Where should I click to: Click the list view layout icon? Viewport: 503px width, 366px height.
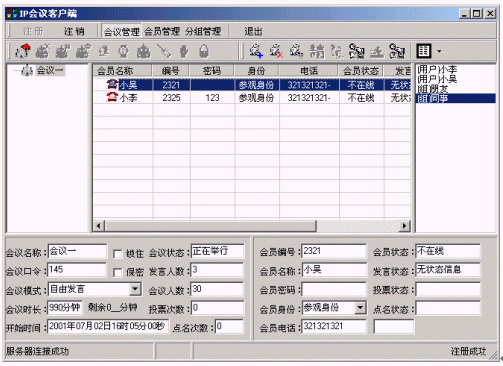point(424,51)
